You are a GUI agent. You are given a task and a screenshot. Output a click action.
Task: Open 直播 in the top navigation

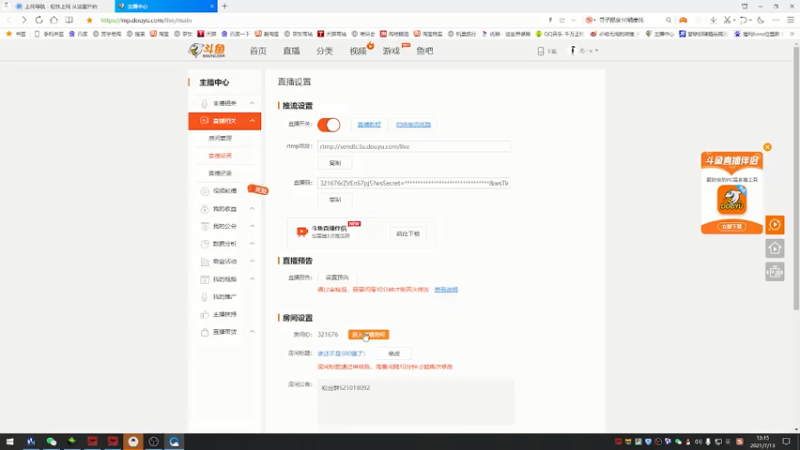click(291, 51)
